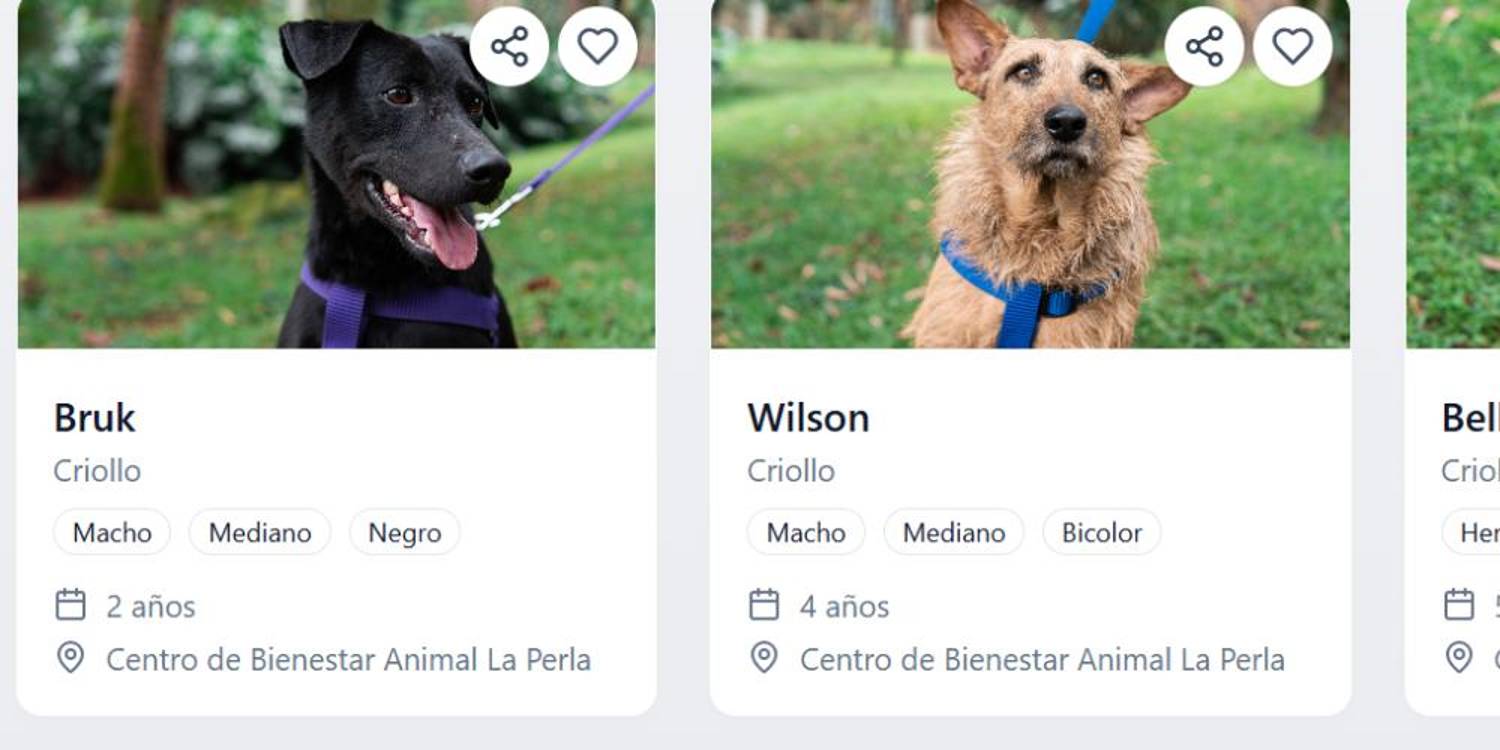Favorite Bruk with the heart icon
The image size is (1500, 750).
598,46
